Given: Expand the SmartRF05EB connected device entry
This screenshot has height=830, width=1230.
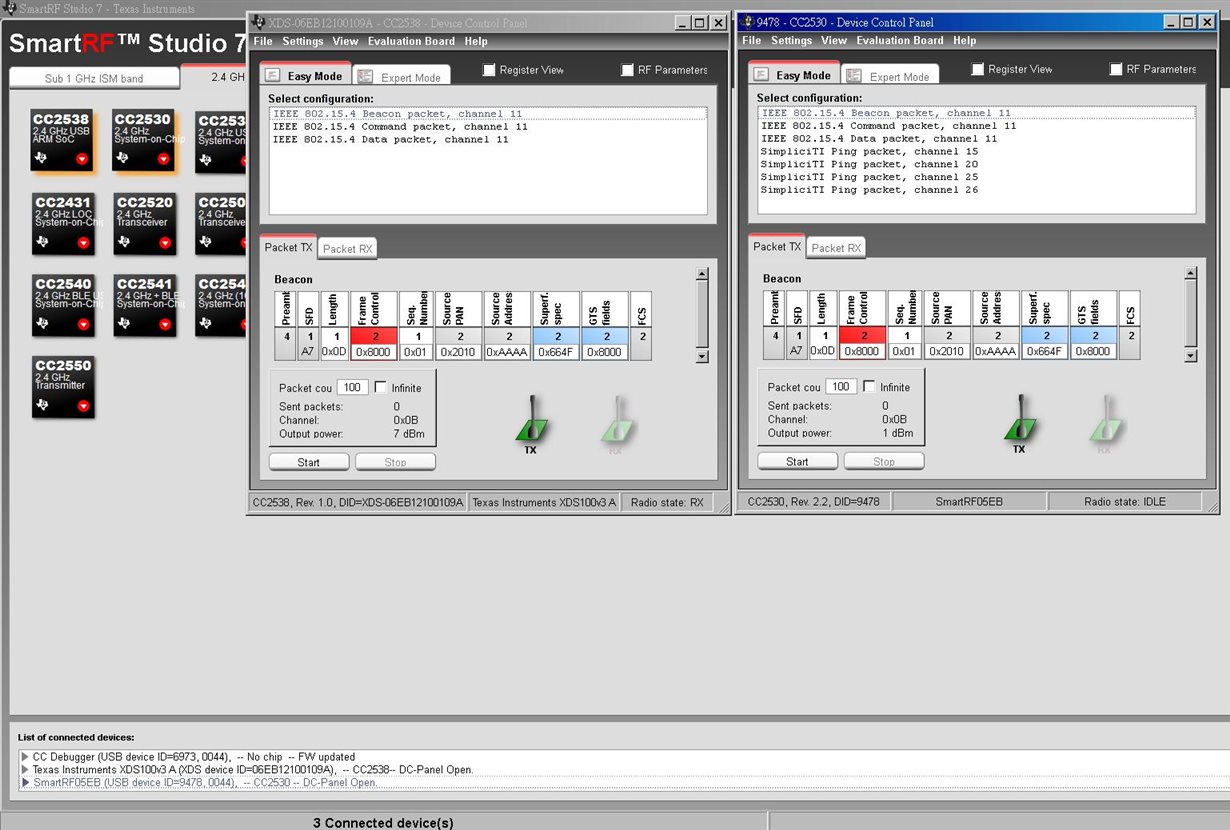Looking at the screenshot, I should click(x=25, y=782).
